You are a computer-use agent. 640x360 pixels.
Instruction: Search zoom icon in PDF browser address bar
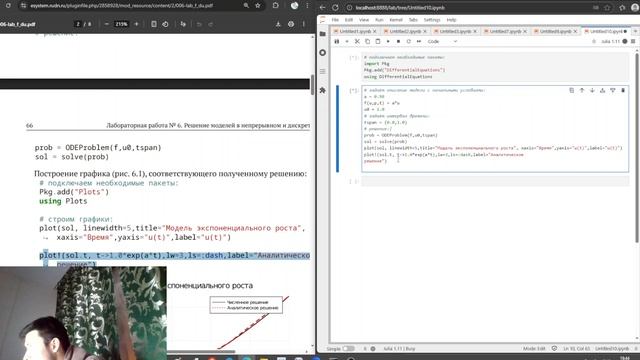[246, 6]
